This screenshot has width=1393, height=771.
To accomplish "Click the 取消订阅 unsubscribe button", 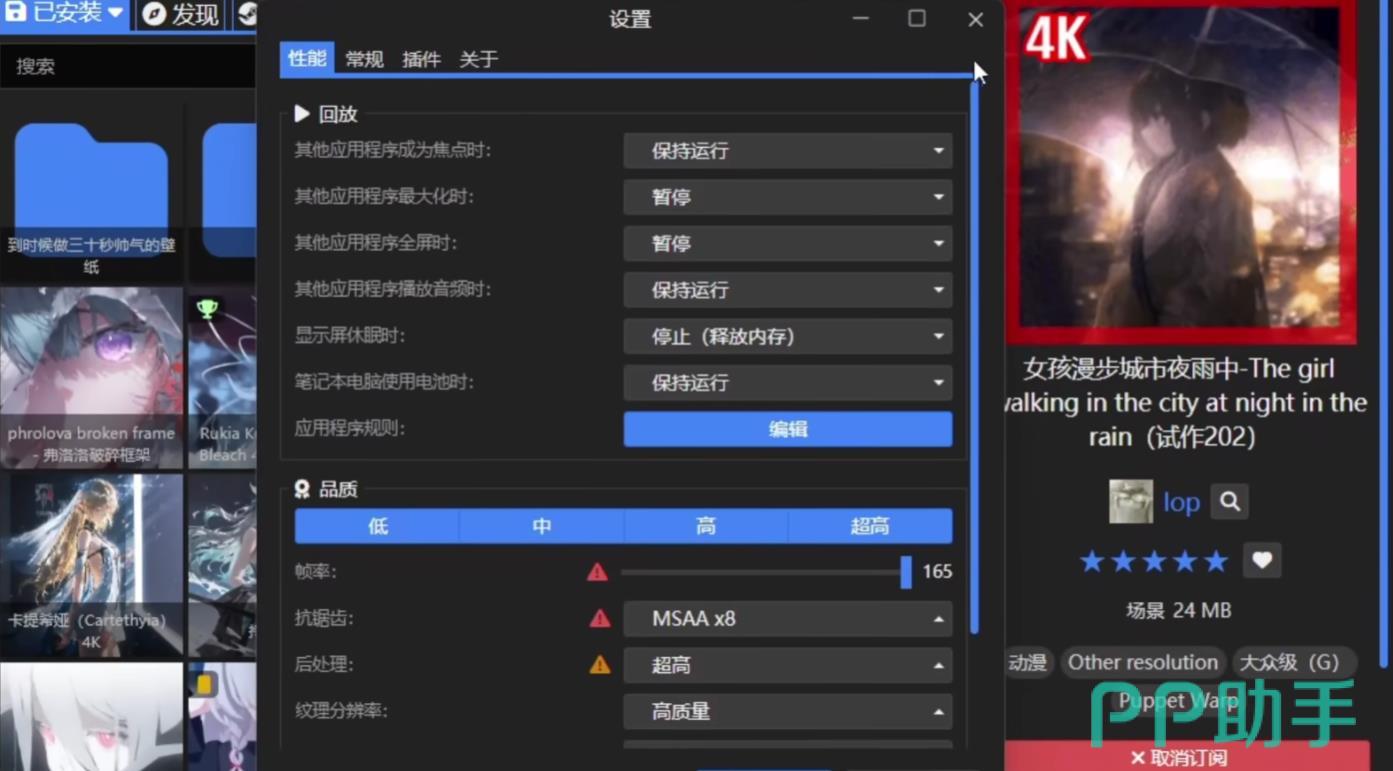I will [1186, 757].
